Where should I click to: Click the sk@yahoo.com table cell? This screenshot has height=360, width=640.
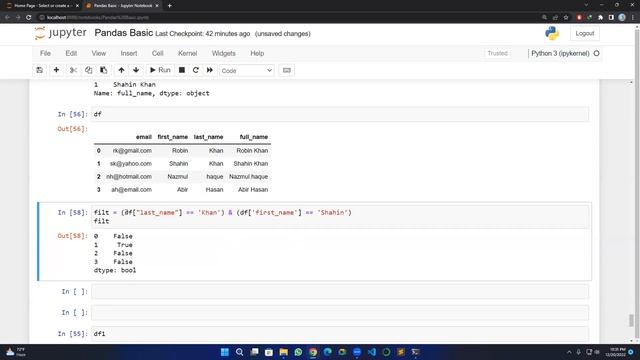click(131, 164)
